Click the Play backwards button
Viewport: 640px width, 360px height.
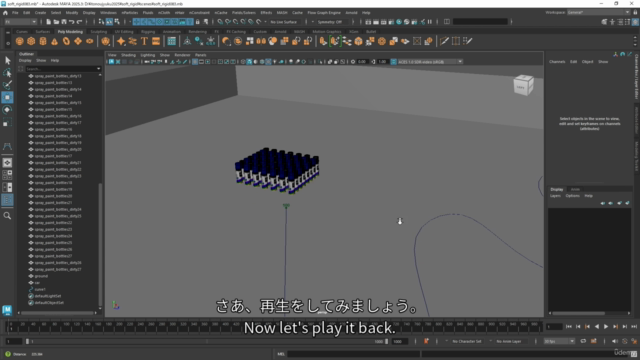597,327
